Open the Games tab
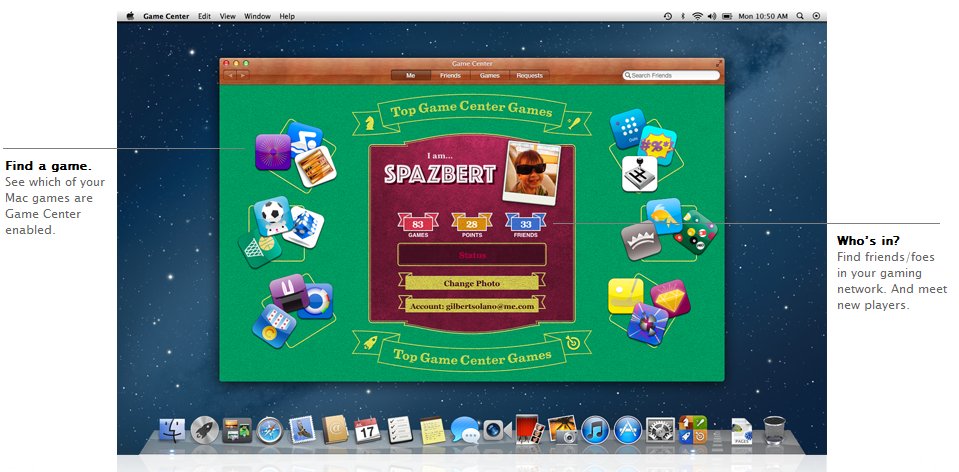The height and width of the screenshot is (472, 959). tap(489, 75)
